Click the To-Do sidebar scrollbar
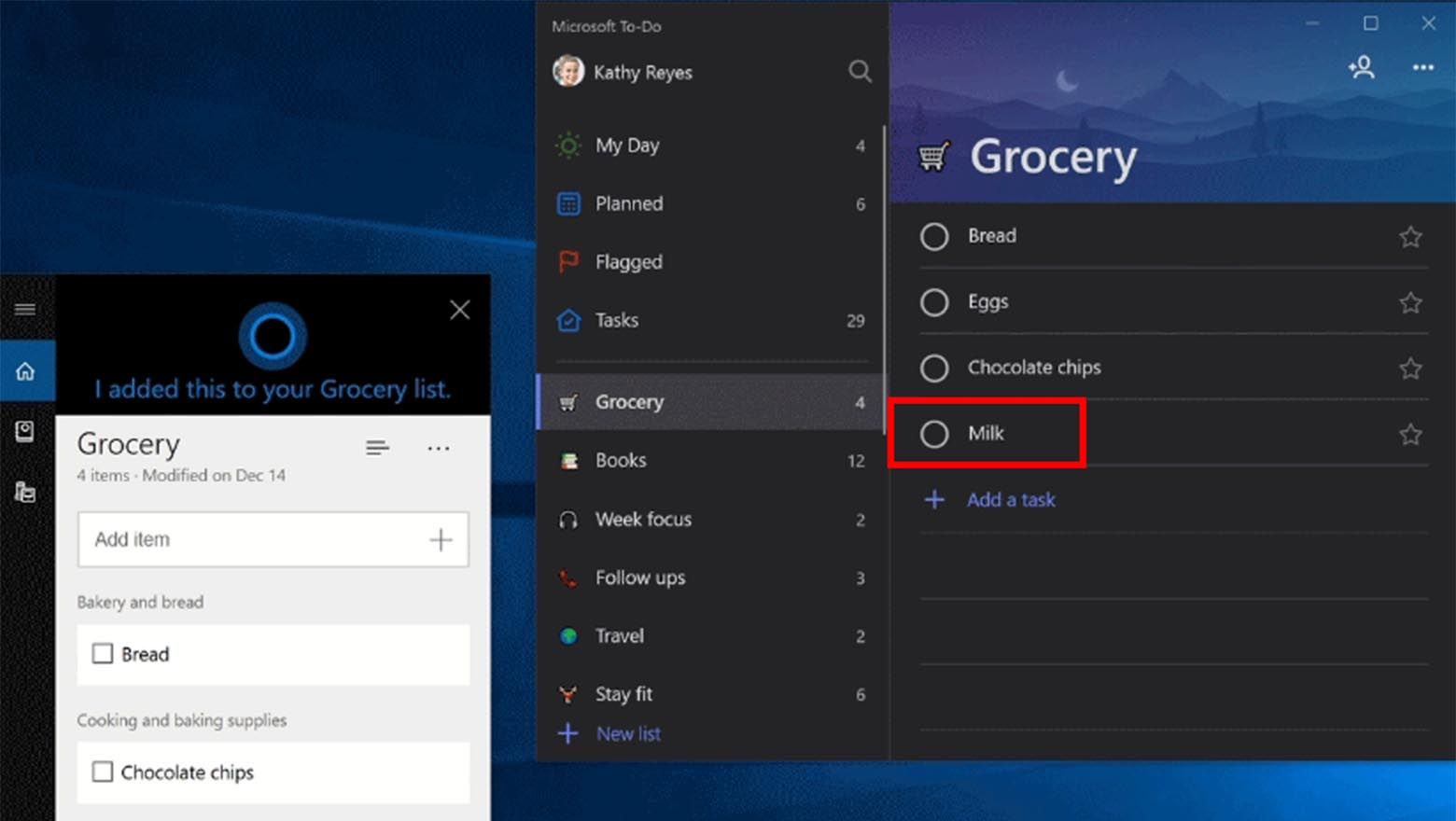The width and height of the screenshot is (1456, 821). (x=884, y=280)
